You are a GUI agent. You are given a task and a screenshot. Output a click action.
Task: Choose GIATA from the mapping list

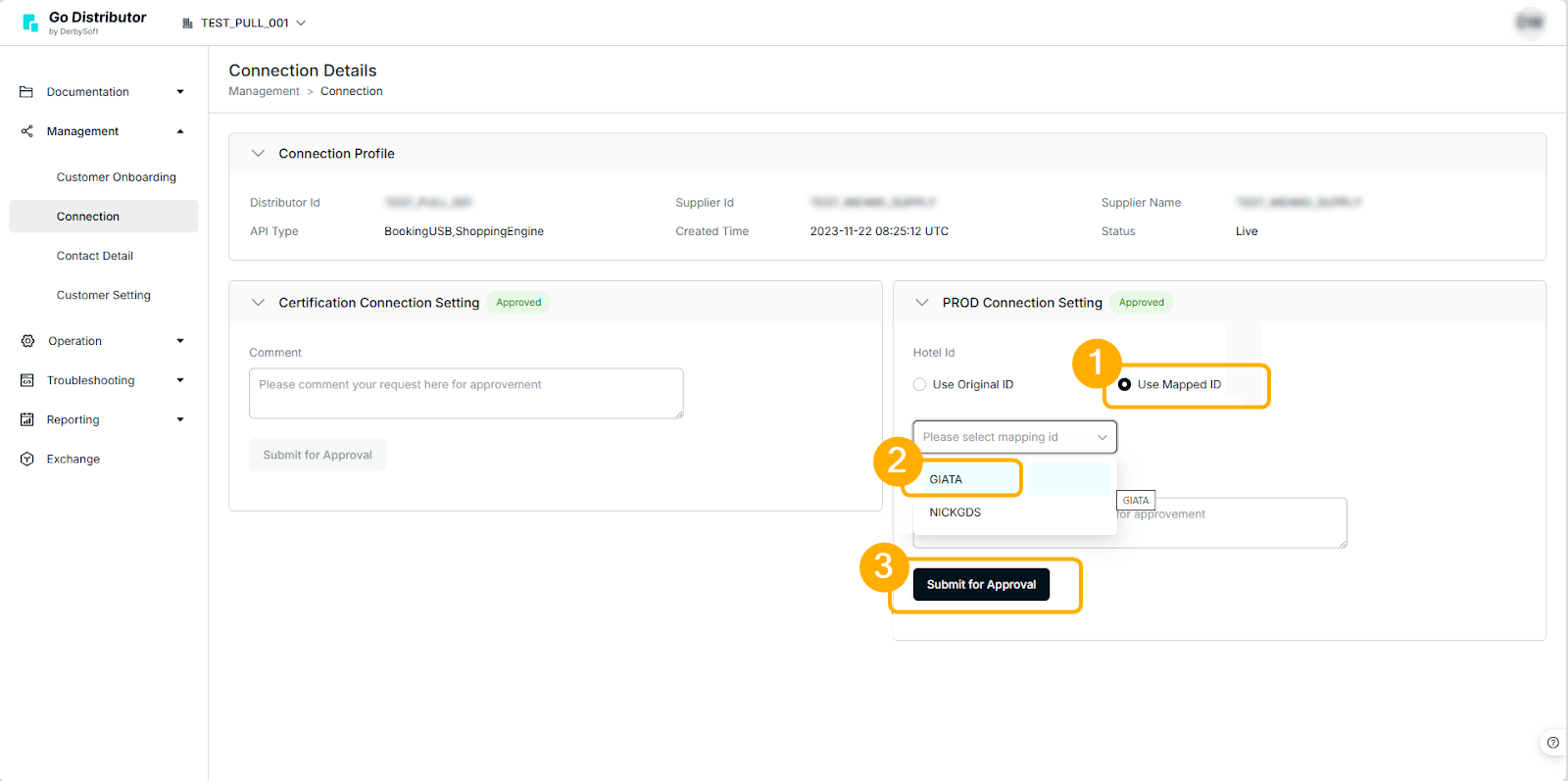tap(1014, 479)
